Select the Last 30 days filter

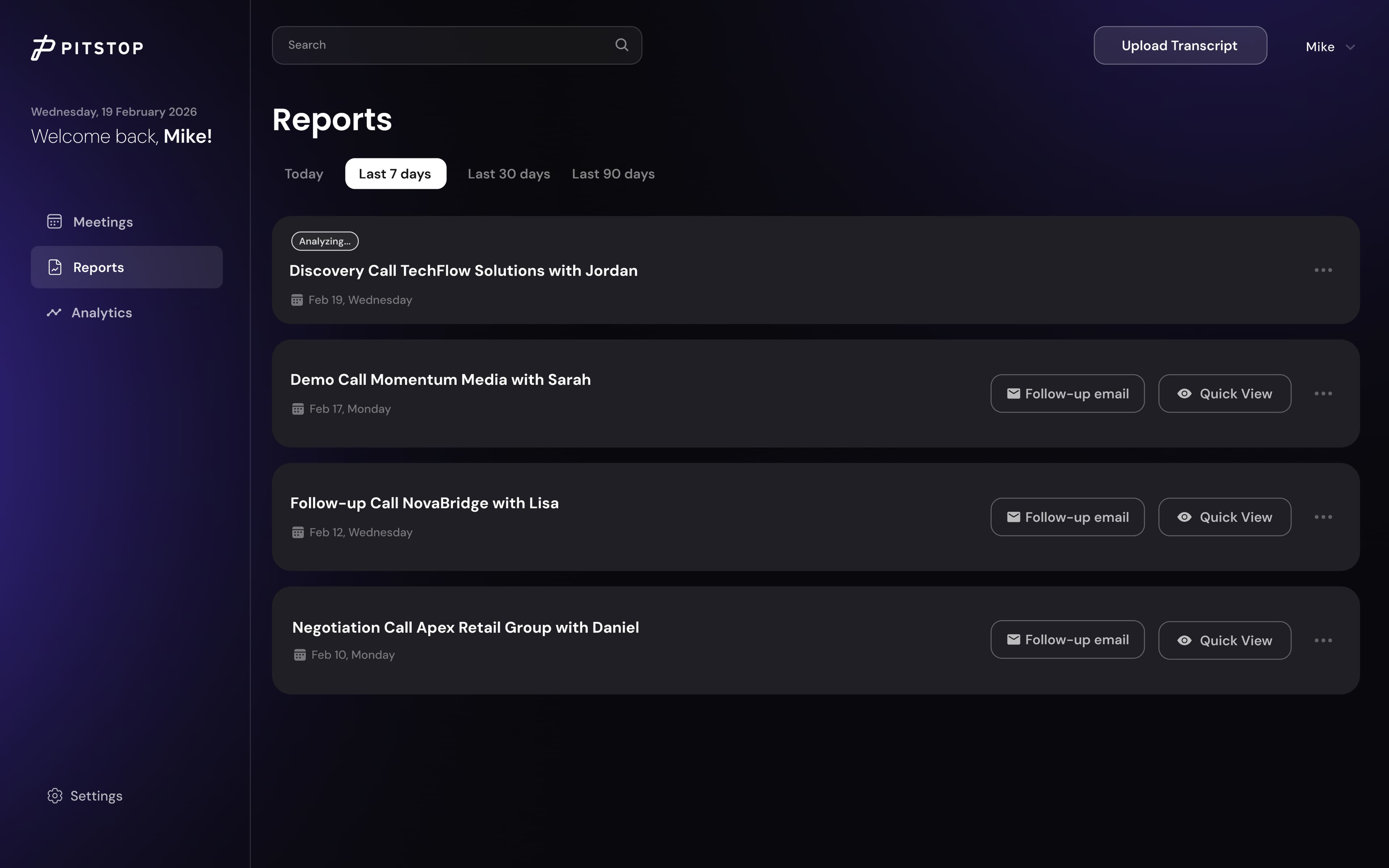[x=509, y=173]
